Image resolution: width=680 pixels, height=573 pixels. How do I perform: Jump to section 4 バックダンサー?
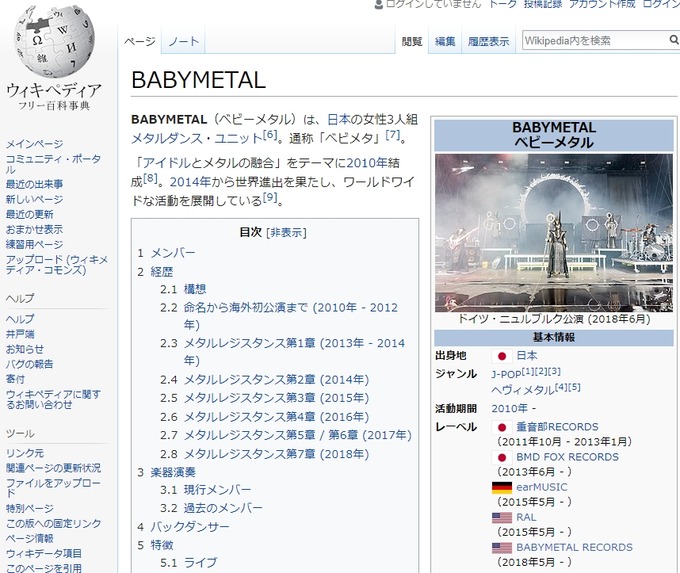pos(190,527)
